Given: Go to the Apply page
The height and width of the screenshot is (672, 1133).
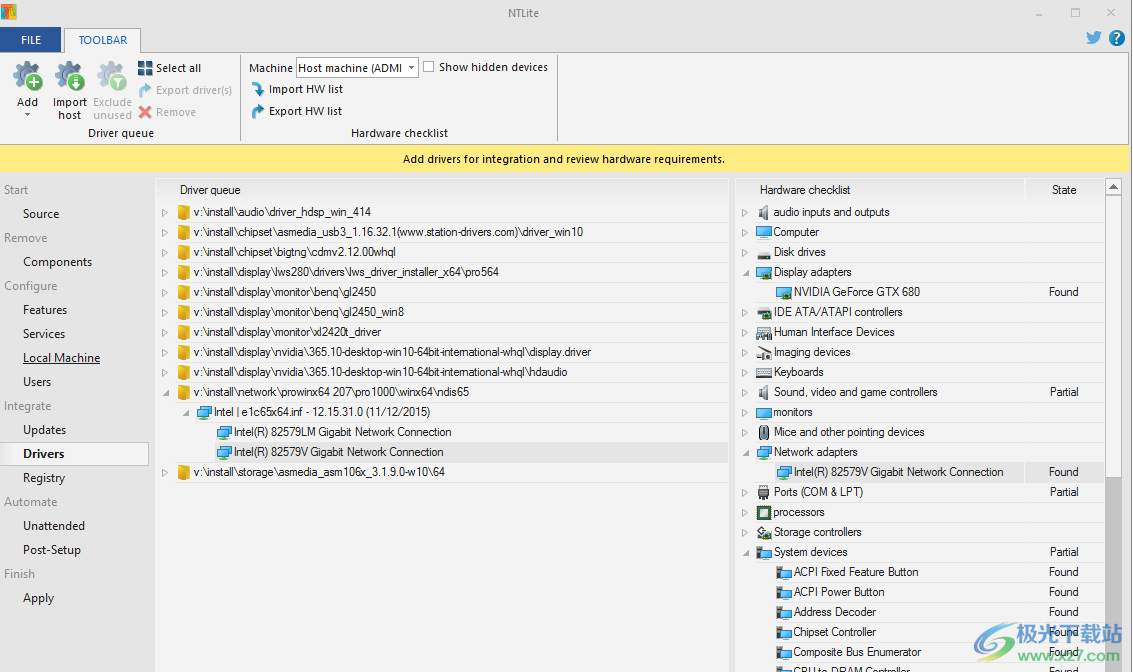Looking at the screenshot, I should [x=38, y=598].
